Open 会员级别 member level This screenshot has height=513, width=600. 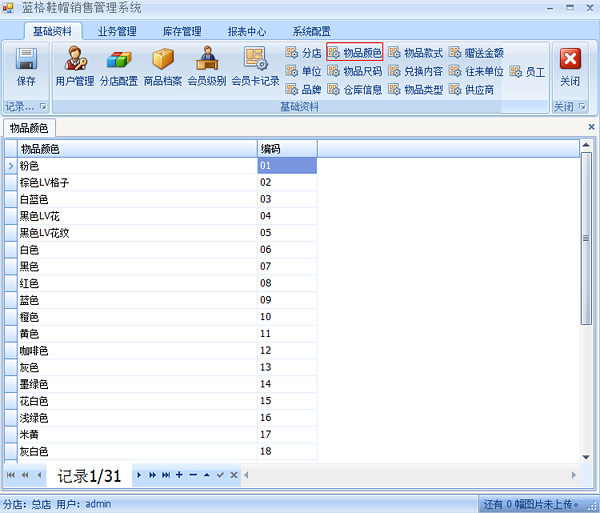pos(207,66)
